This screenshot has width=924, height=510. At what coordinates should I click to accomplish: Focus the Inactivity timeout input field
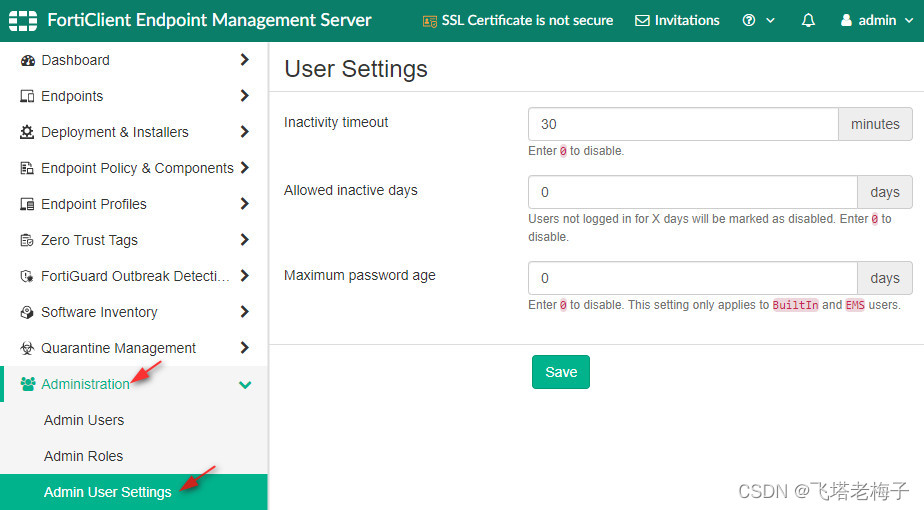click(683, 124)
